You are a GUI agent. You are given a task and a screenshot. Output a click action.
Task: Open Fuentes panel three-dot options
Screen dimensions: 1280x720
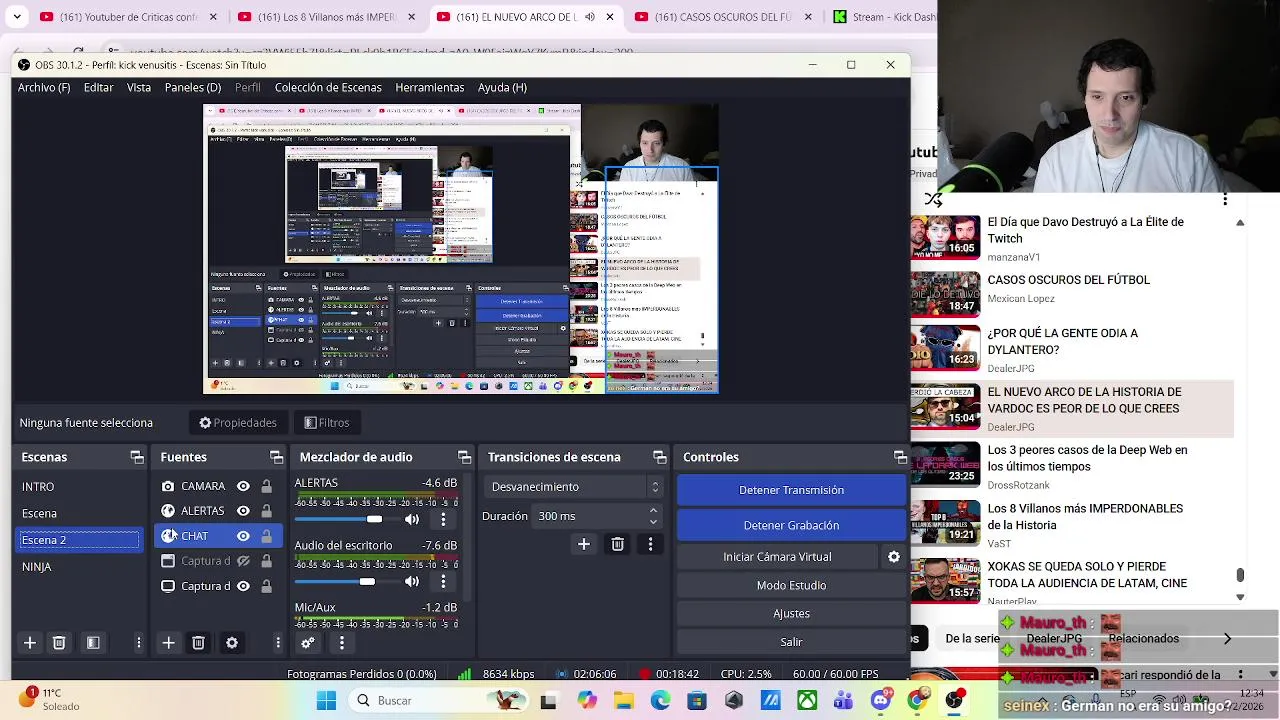point(278,643)
